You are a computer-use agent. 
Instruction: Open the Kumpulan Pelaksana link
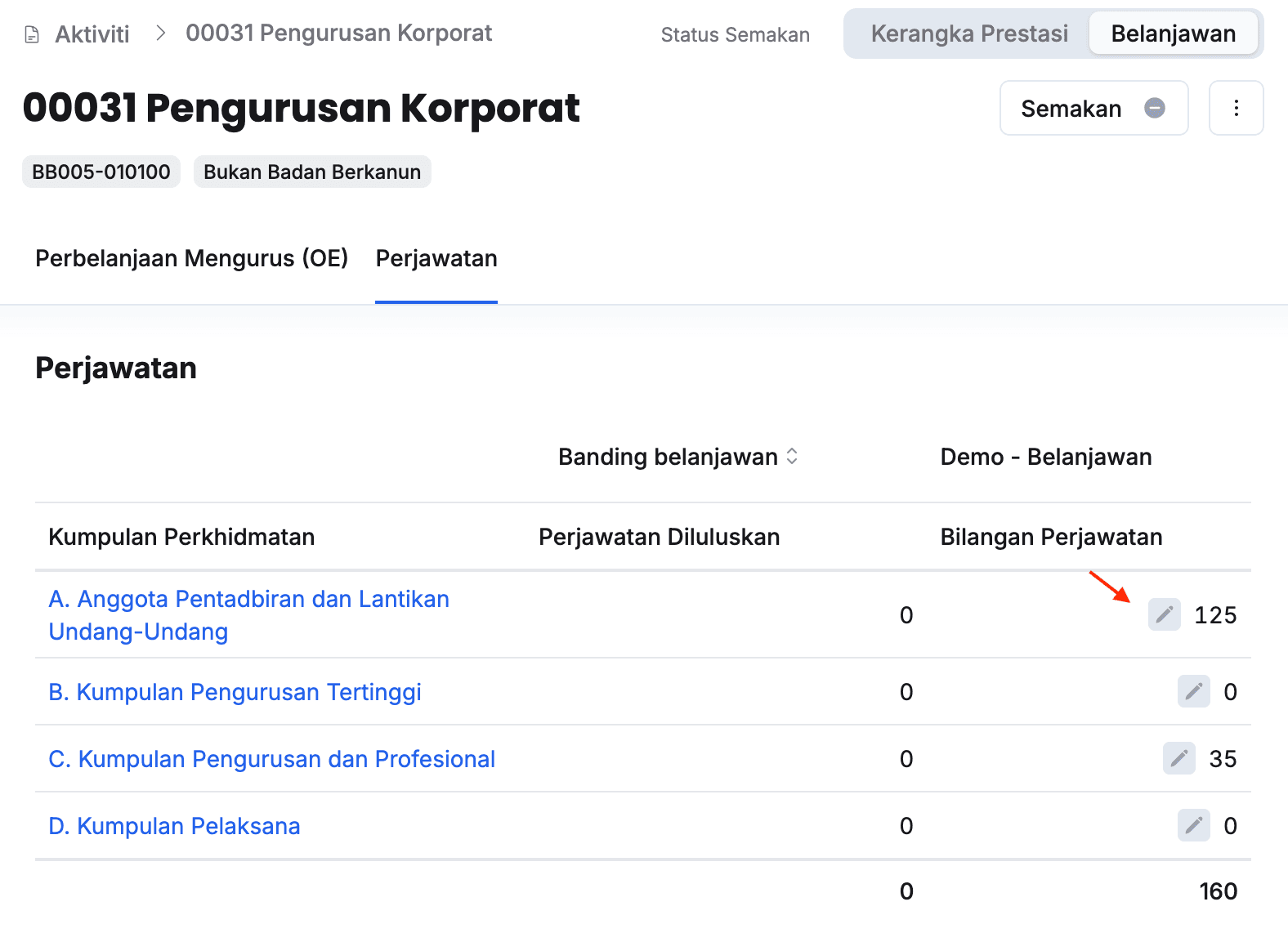(174, 826)
